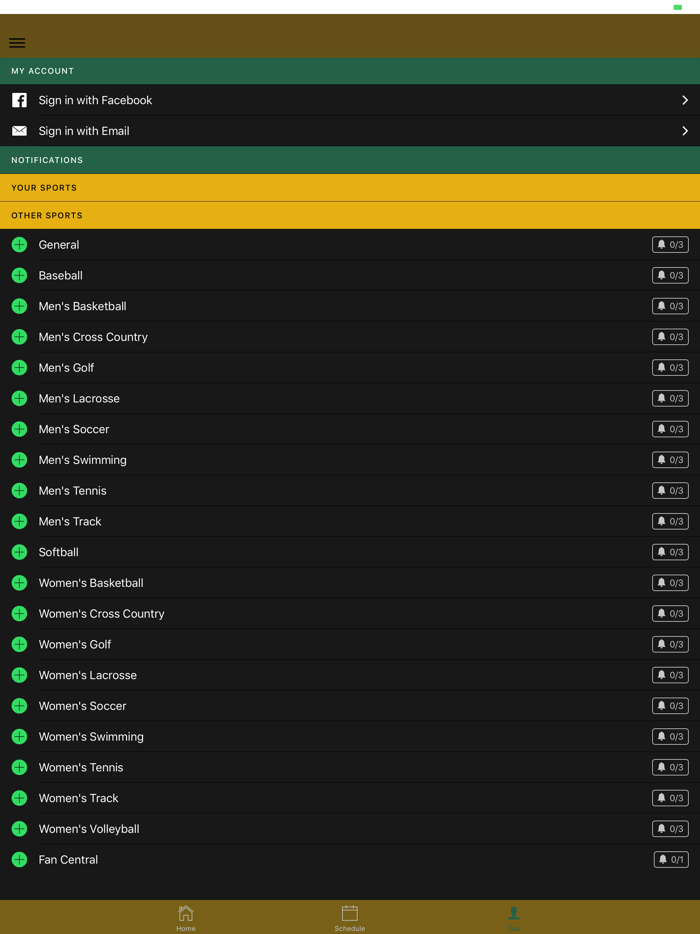Open Women's Tennis notification options 0/3
Image resolution: width=700 pixels, height=934 pixels.
670,767
